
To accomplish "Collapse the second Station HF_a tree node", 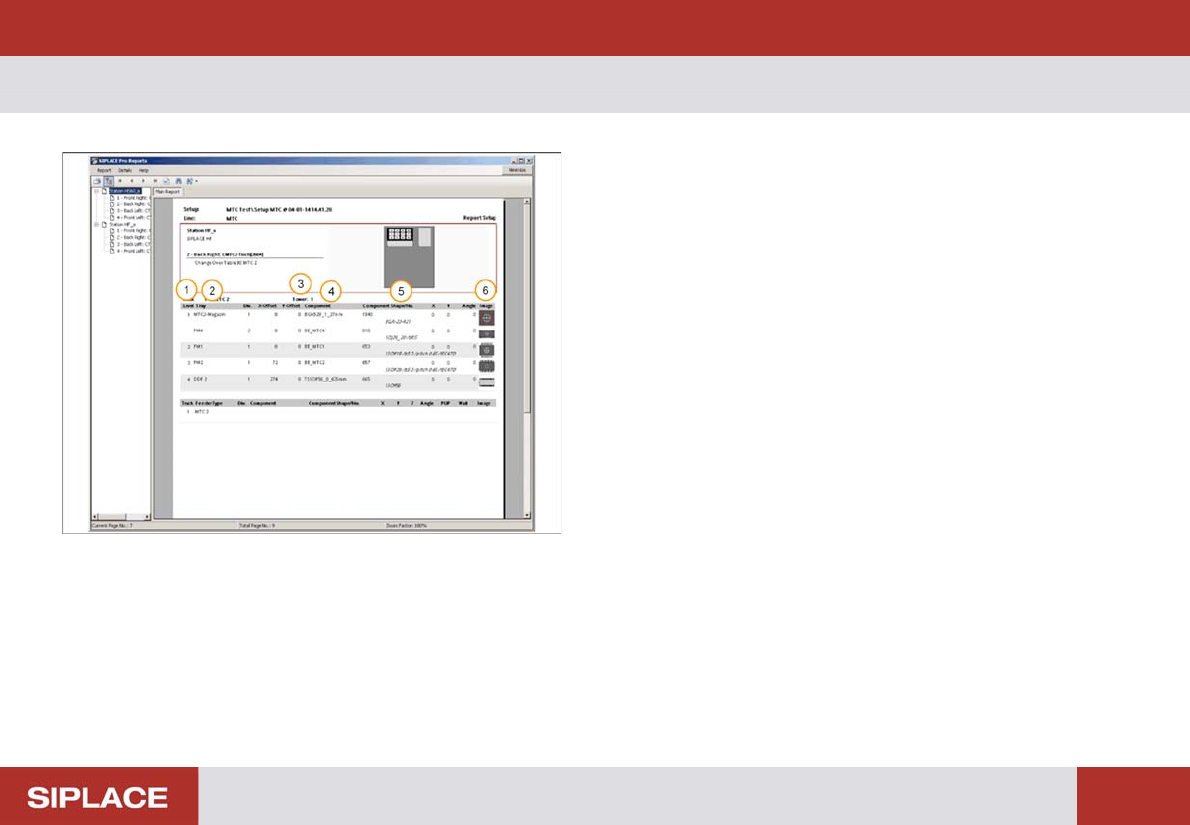I will 96,225.
